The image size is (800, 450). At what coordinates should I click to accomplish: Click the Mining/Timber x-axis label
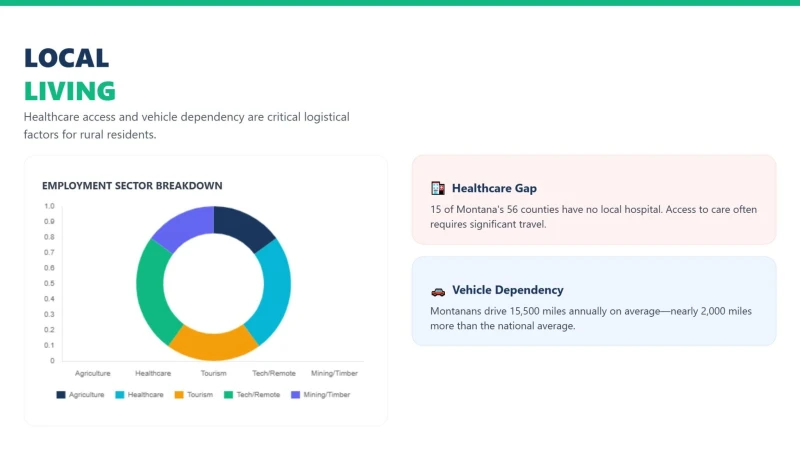coord(334,373)
